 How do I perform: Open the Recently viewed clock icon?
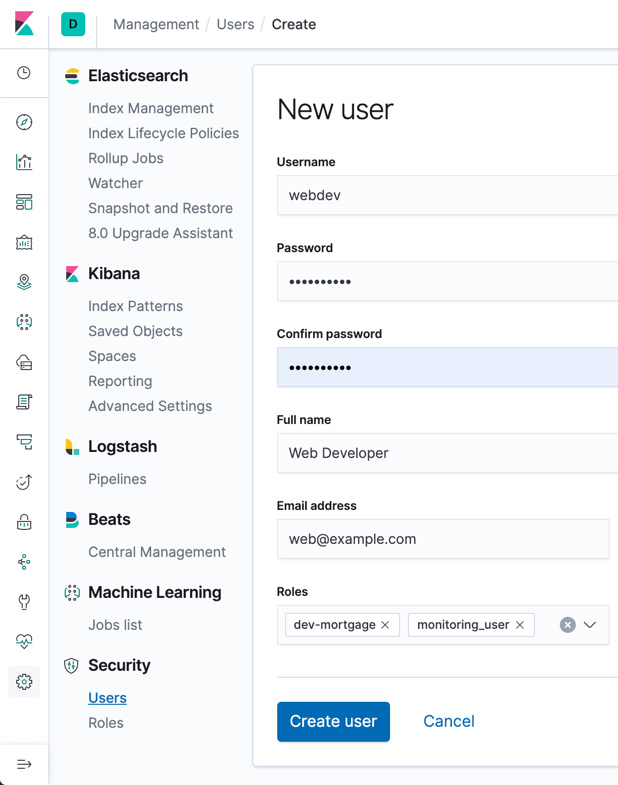click(x=24, y=73)
